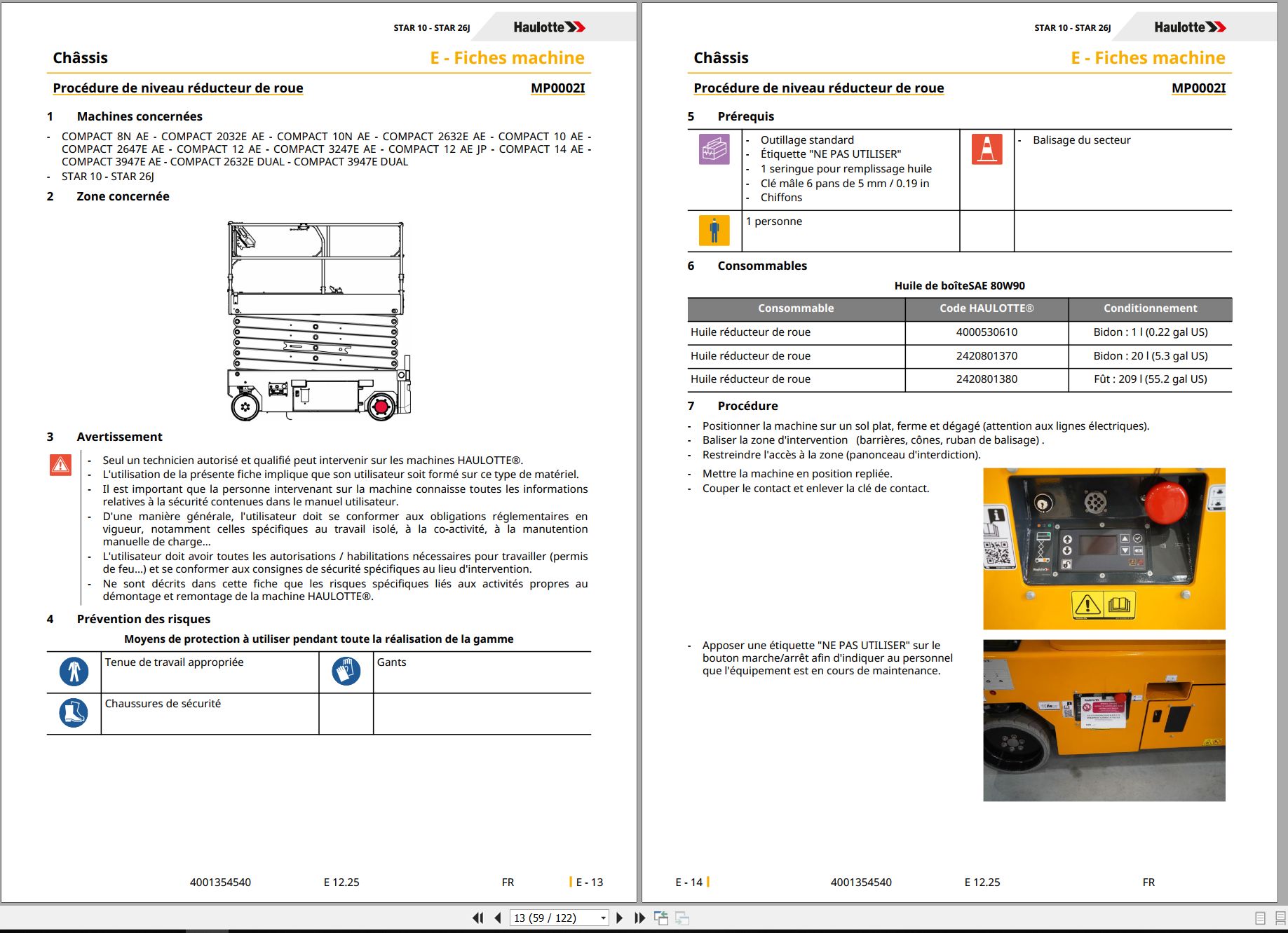Viewport: 1288px width, 933px height.
Task: Click the red traffic cone icon
Action: (x=987, y=149)
